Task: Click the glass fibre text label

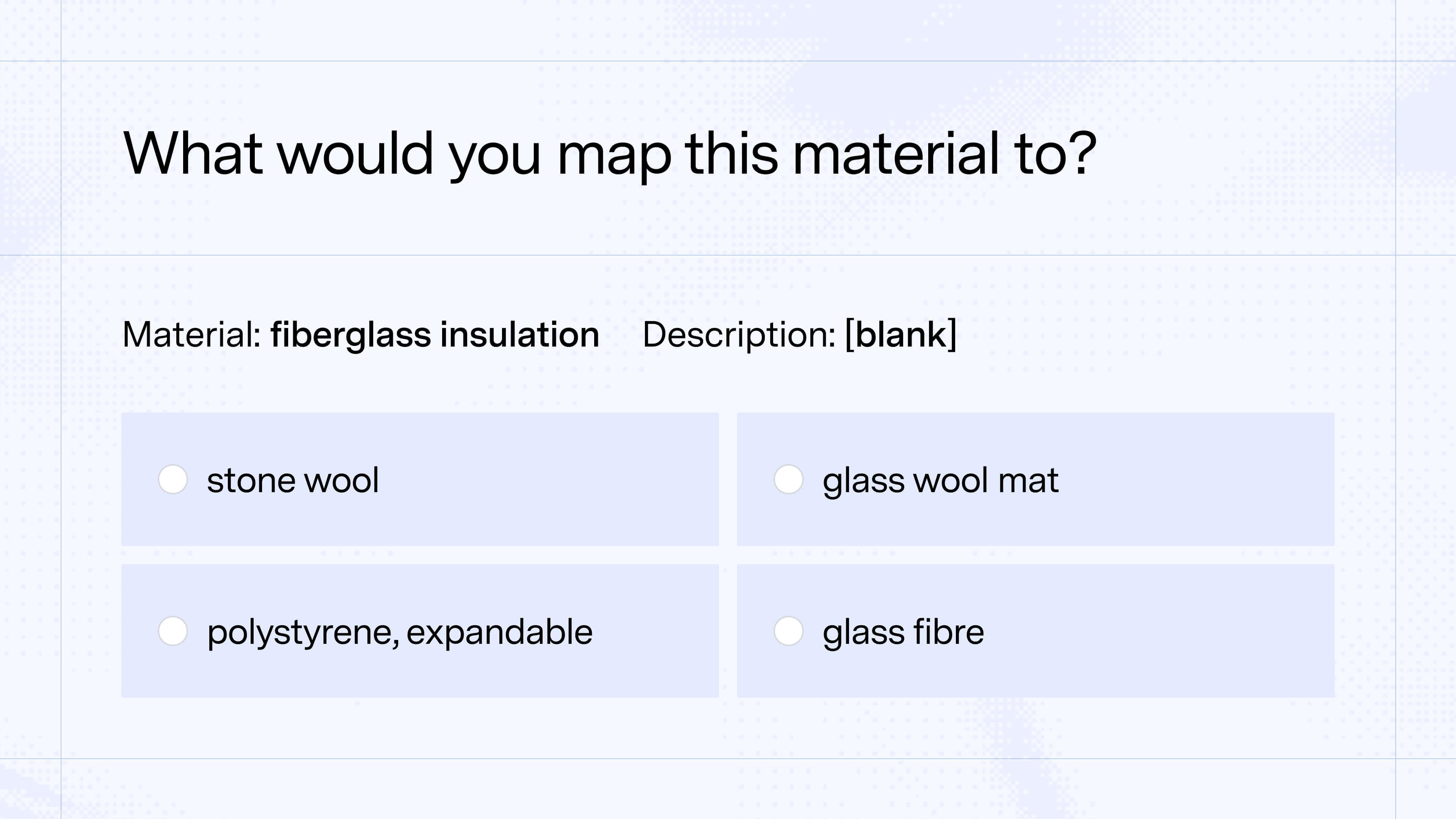Action: [x=903, y=632]
